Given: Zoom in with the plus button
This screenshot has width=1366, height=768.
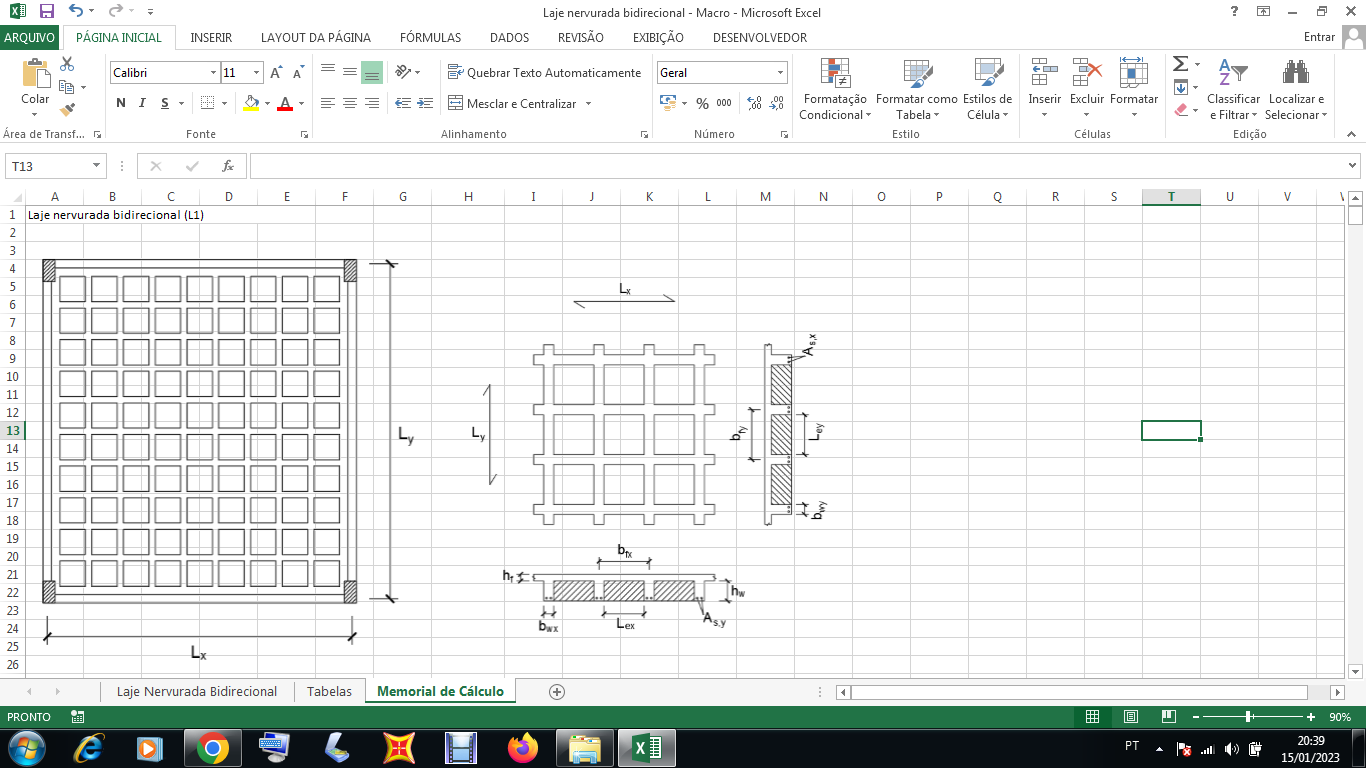Looking at the screenshot, I should (1311, 717).
